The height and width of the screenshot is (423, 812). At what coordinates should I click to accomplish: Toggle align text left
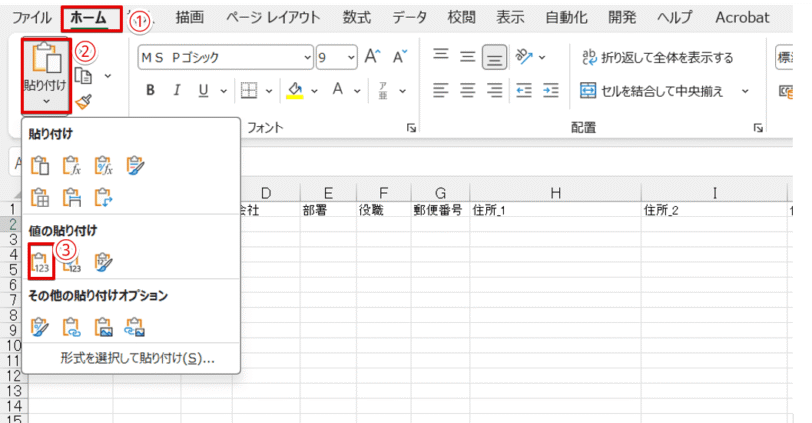[441, 91]
